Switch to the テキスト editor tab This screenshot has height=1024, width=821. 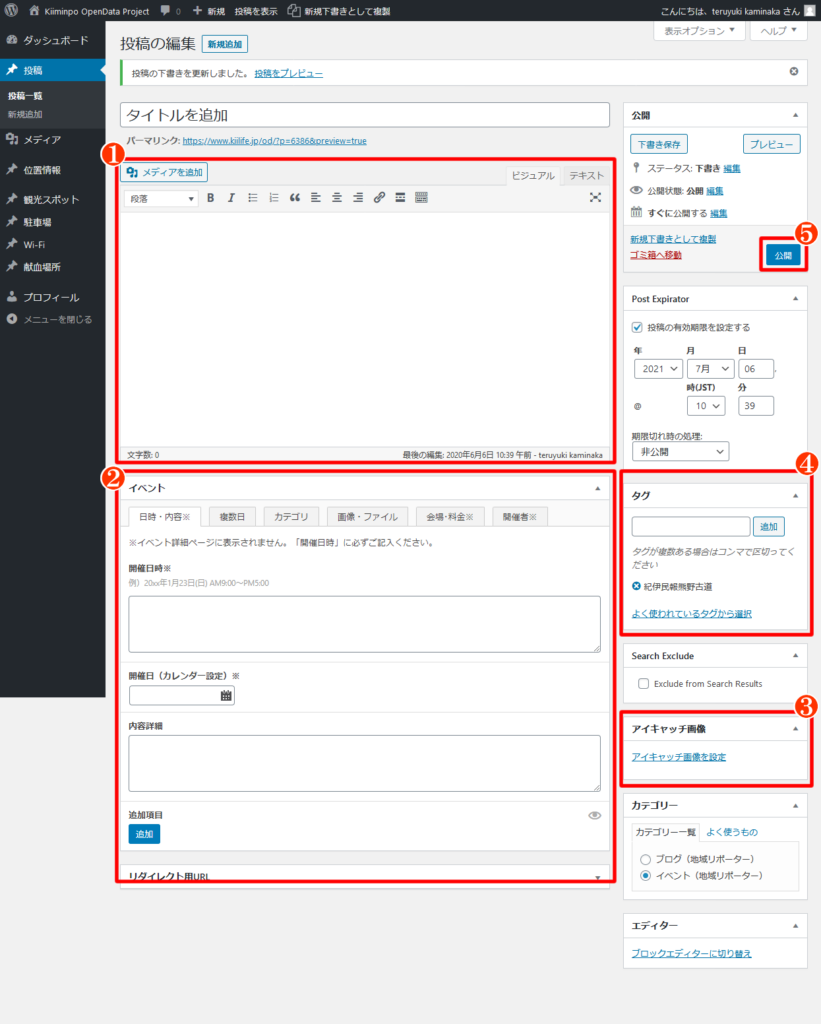tap(586, 175)
